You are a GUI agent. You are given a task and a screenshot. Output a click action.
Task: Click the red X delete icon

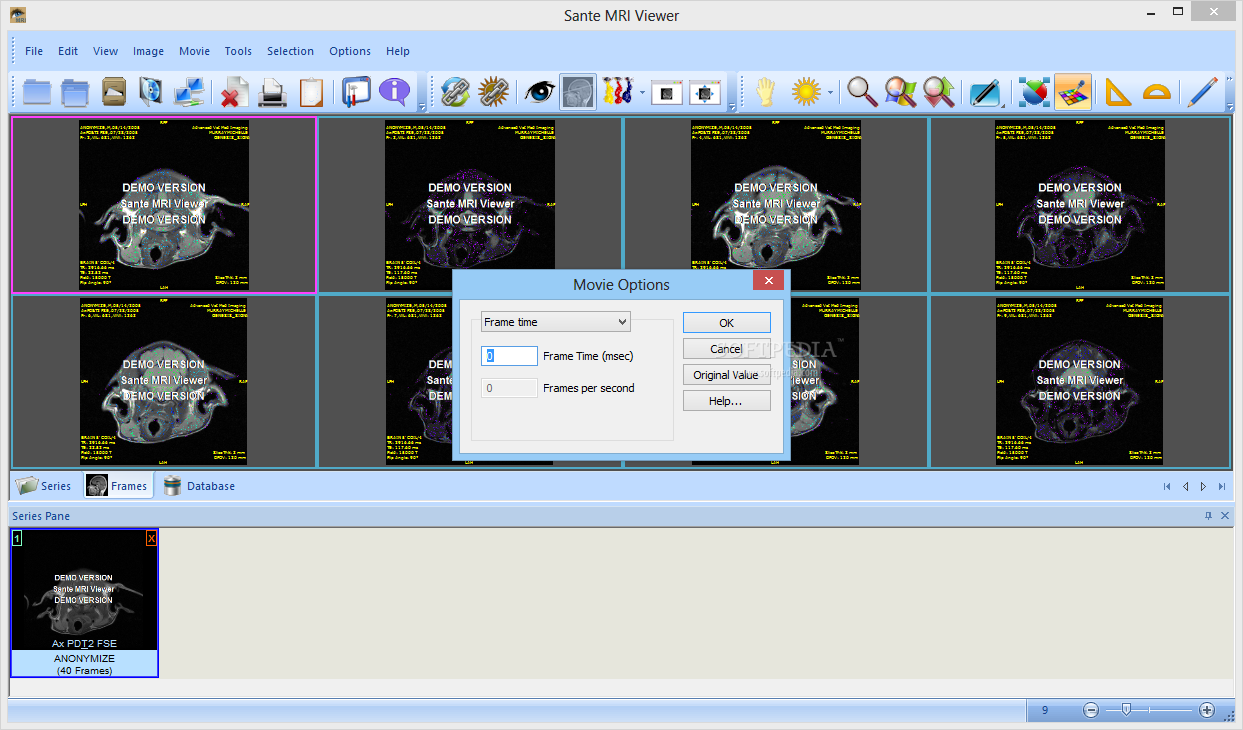click(x=234, y=92)
